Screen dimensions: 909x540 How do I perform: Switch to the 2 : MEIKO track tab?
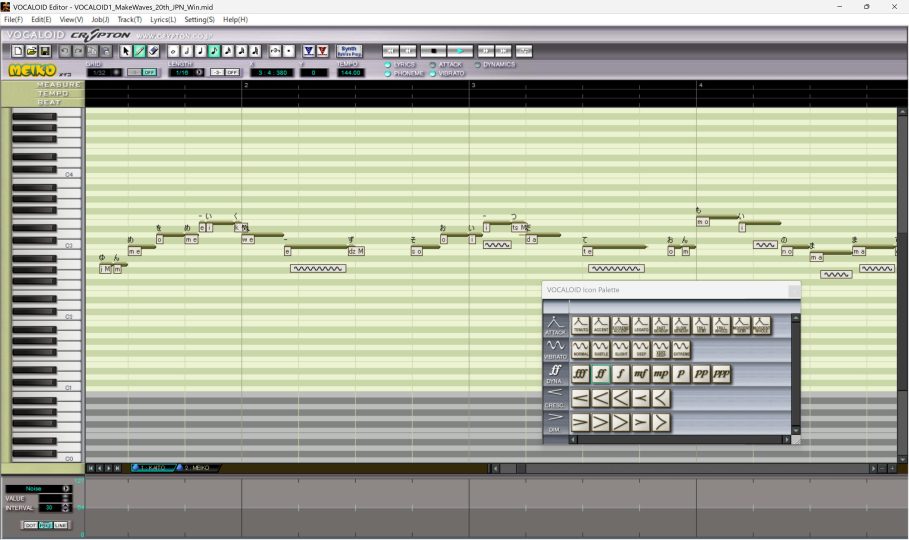pos(200,468)
